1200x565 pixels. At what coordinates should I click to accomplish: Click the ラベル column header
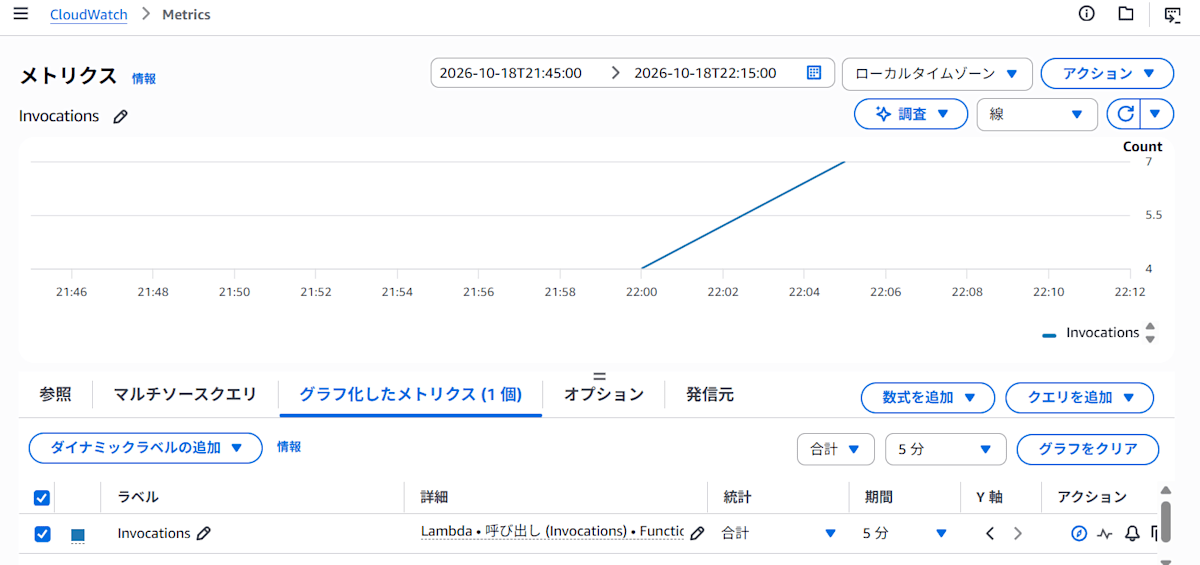(x=138, y=497)
